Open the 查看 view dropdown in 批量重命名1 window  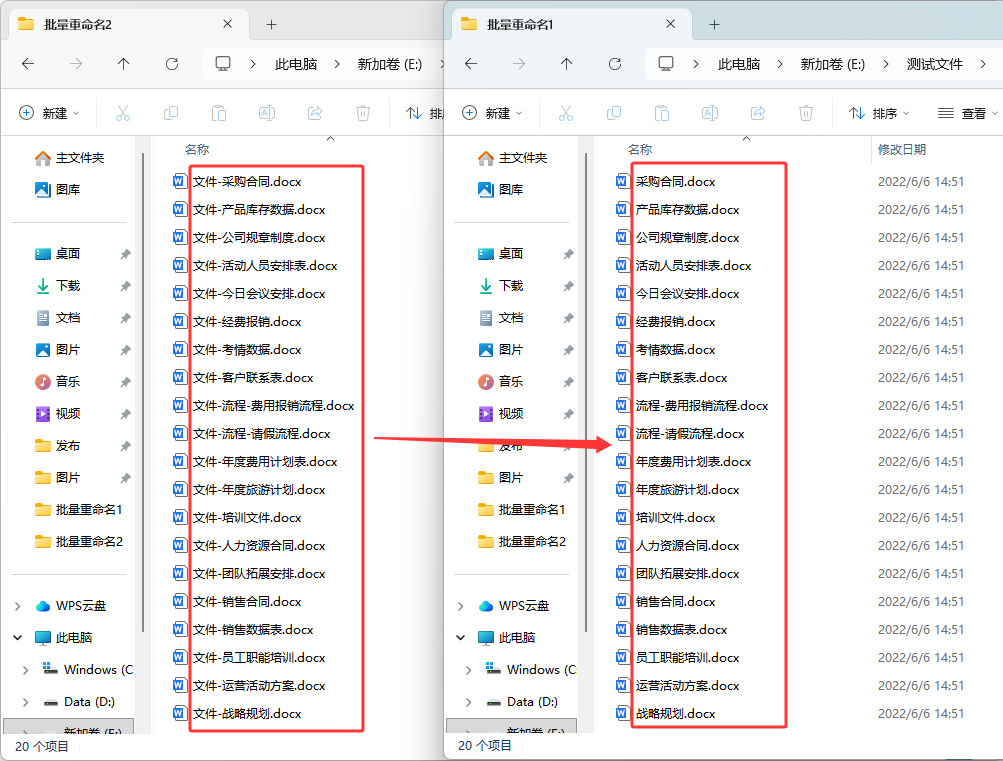click(x=967, y=113)
